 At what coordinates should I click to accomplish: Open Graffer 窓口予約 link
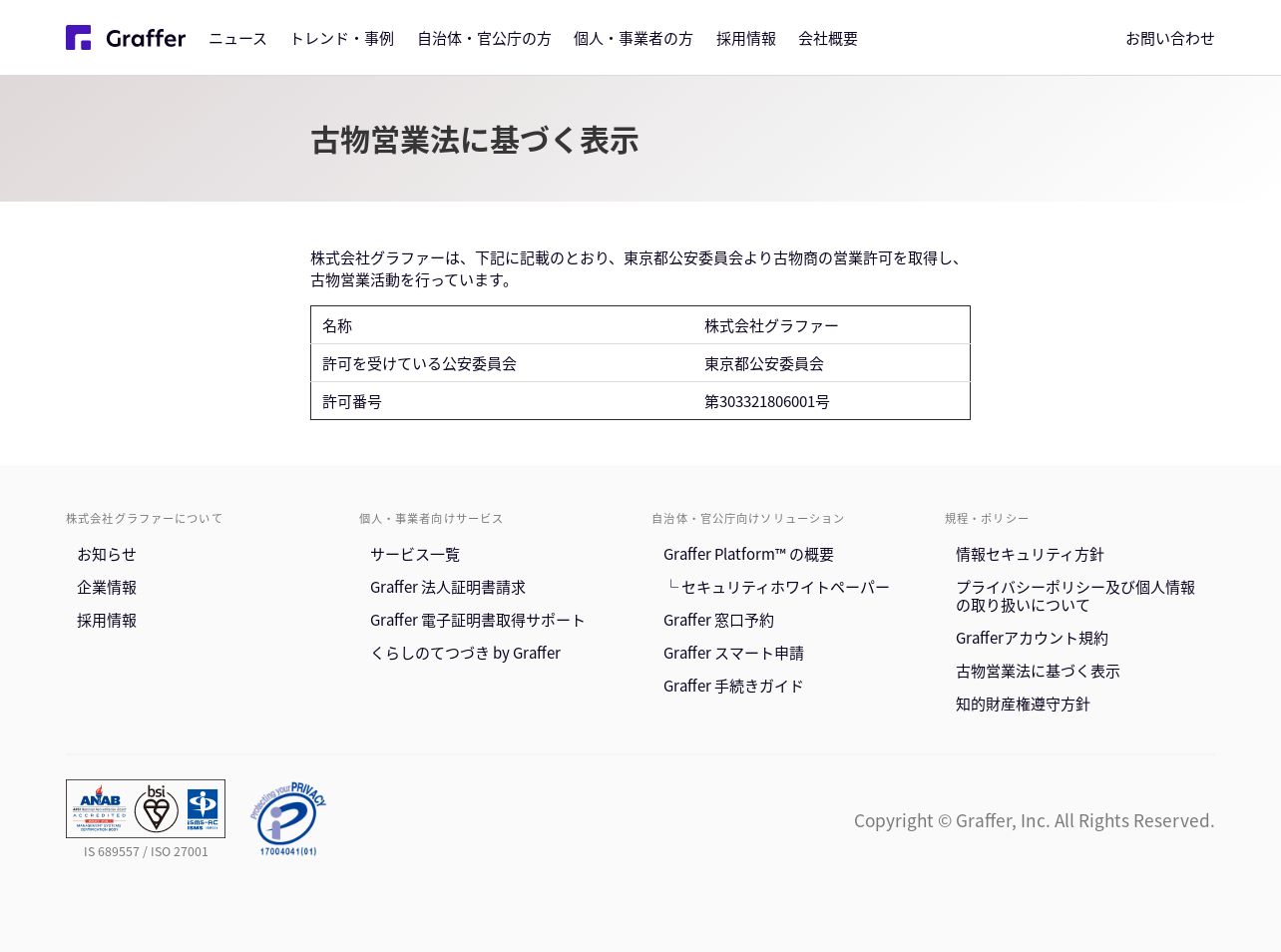(718, 620)
